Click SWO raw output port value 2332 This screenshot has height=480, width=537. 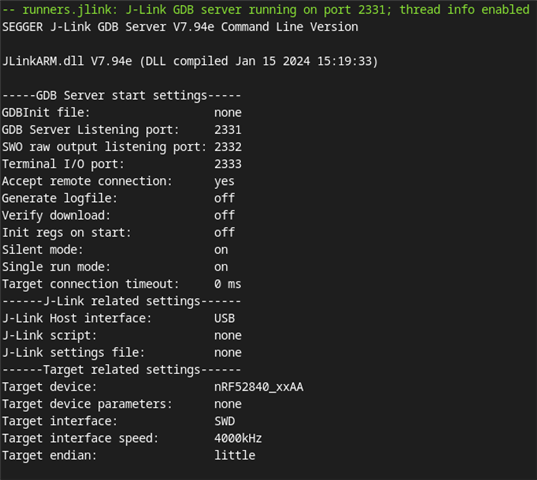coord(228,147)
